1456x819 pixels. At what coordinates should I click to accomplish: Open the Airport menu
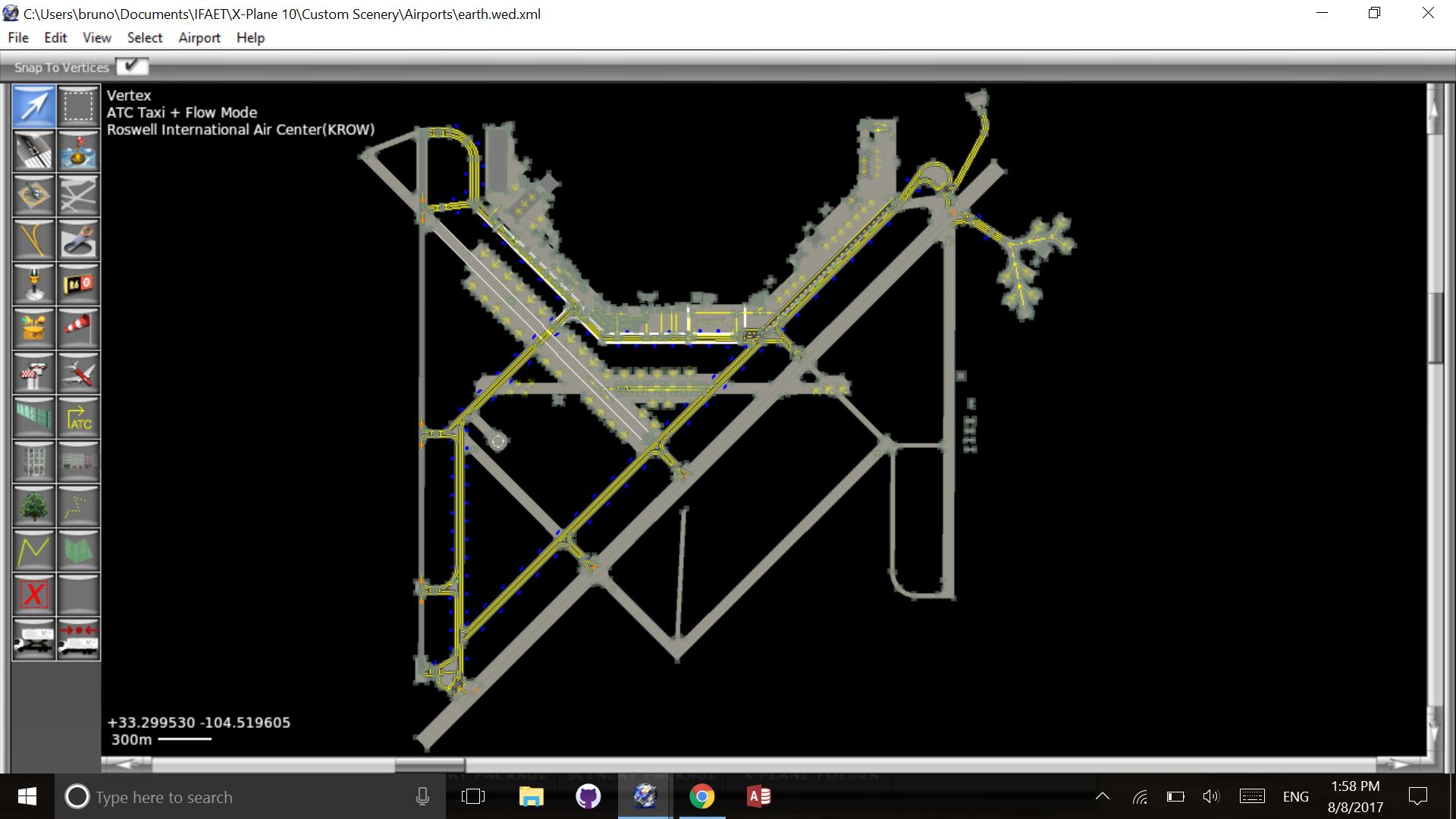pos(199,38)
